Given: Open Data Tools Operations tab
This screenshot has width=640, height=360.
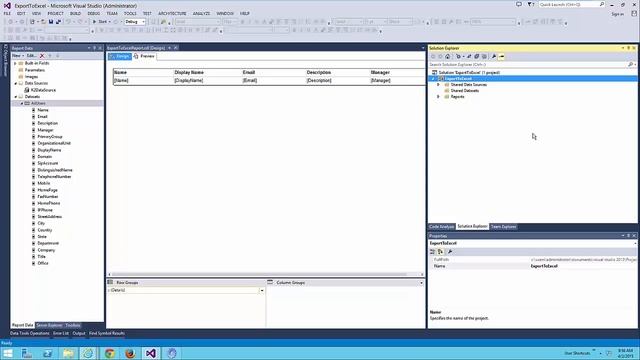Looking at the screenshot, I should pyautogui.click(x=29, y=333).
